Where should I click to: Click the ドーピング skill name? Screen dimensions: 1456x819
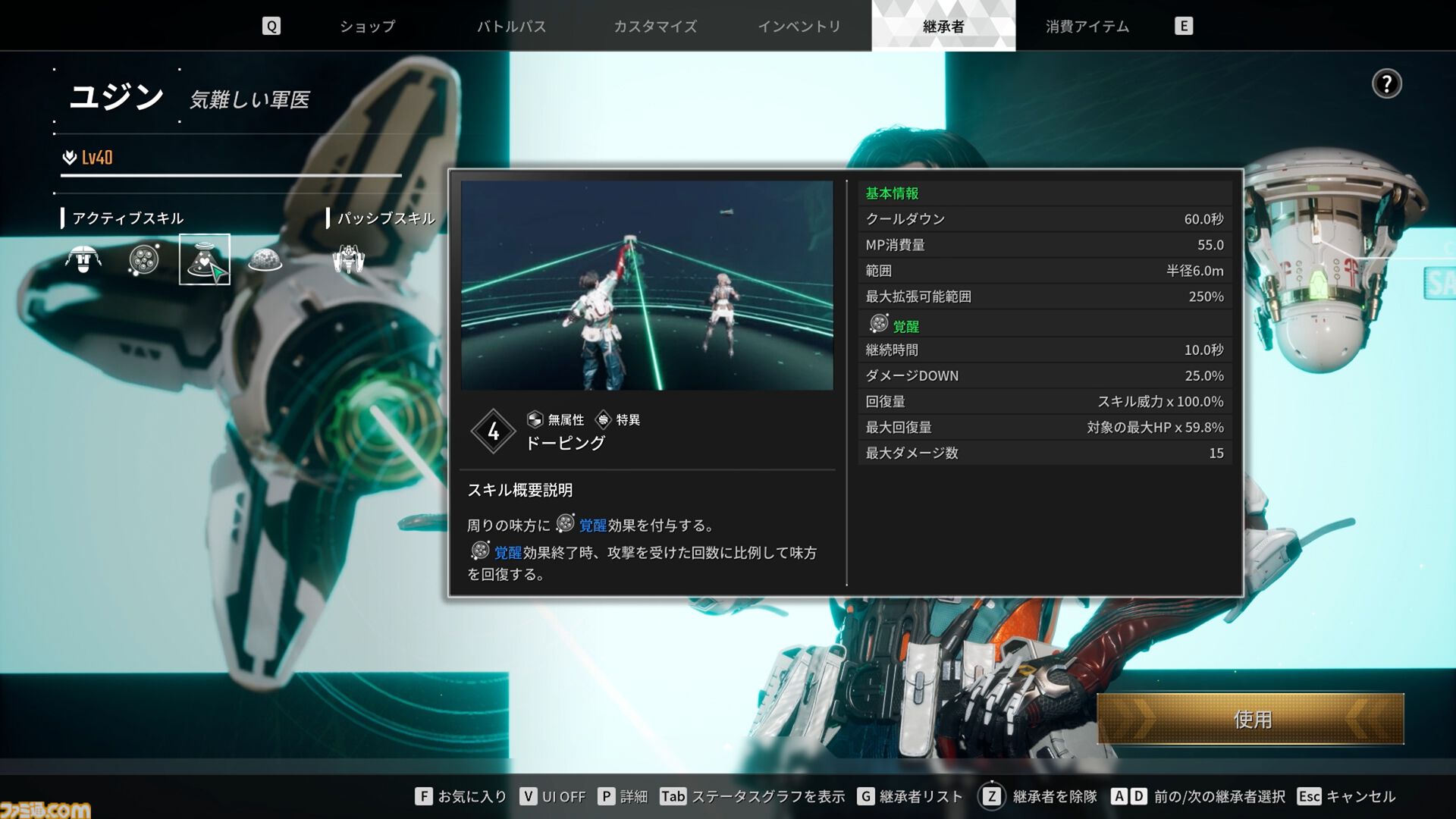565,443
